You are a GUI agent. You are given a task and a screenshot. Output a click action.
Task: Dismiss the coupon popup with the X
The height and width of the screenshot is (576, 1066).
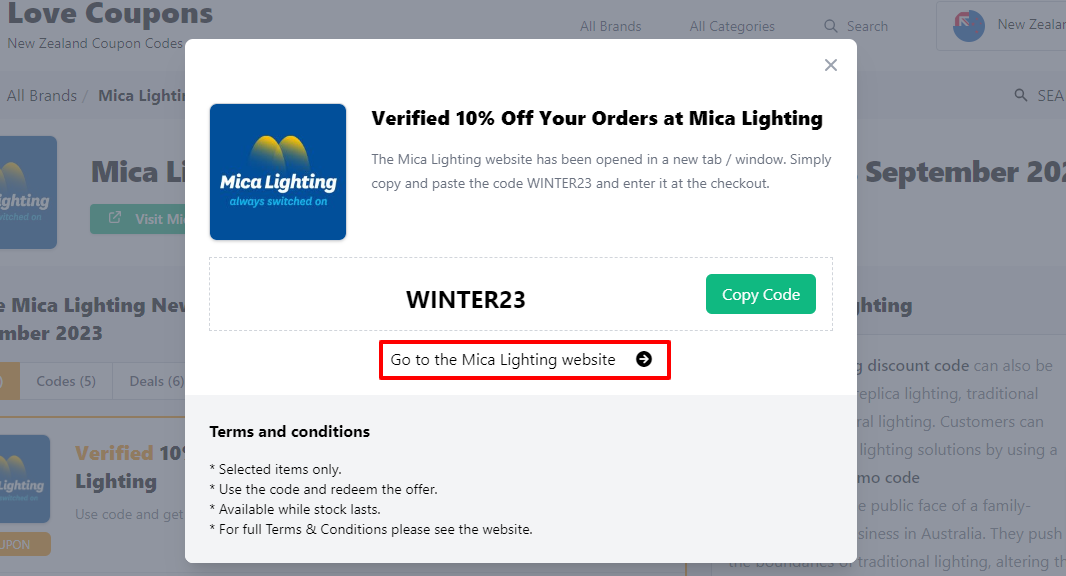tap(830, 64)
